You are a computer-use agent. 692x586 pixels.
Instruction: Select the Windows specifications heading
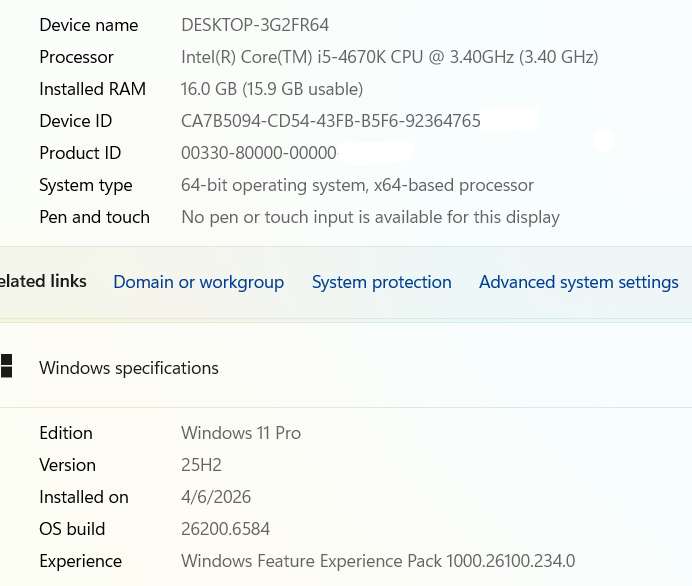[129, 368]
